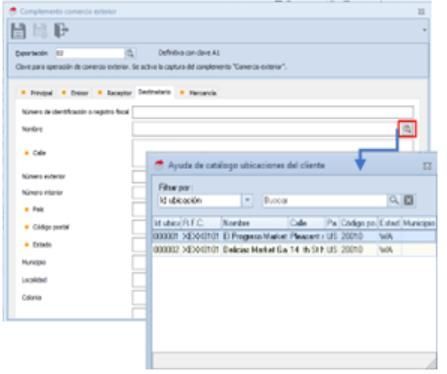Click the exit door icon in toolbar
This screenshot has height=374, width=447.
coord(62,30)
